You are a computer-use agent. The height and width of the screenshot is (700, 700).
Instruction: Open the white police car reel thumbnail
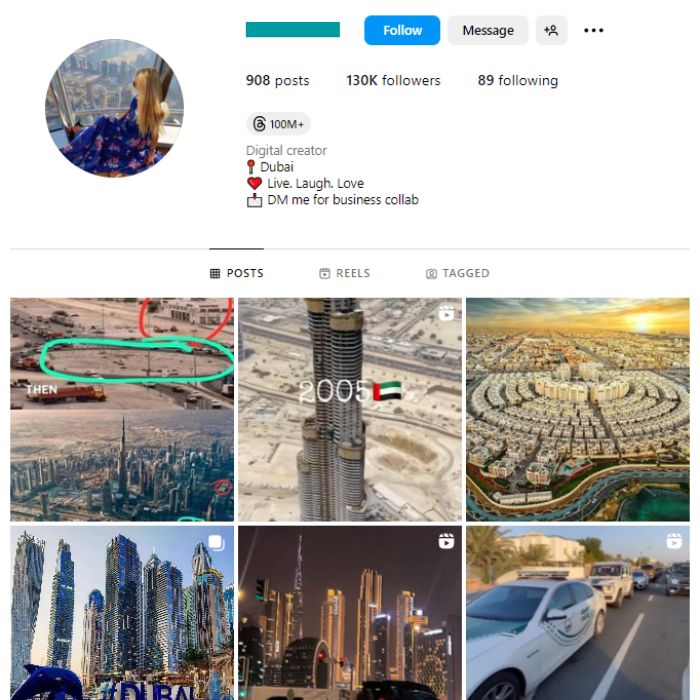click(x=578, y=612)
